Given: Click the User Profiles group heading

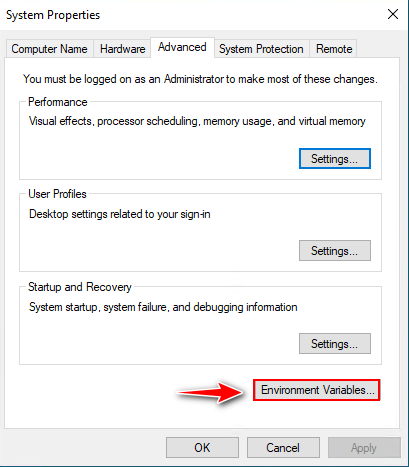Looking at the screenshot, I should (57, 194).
